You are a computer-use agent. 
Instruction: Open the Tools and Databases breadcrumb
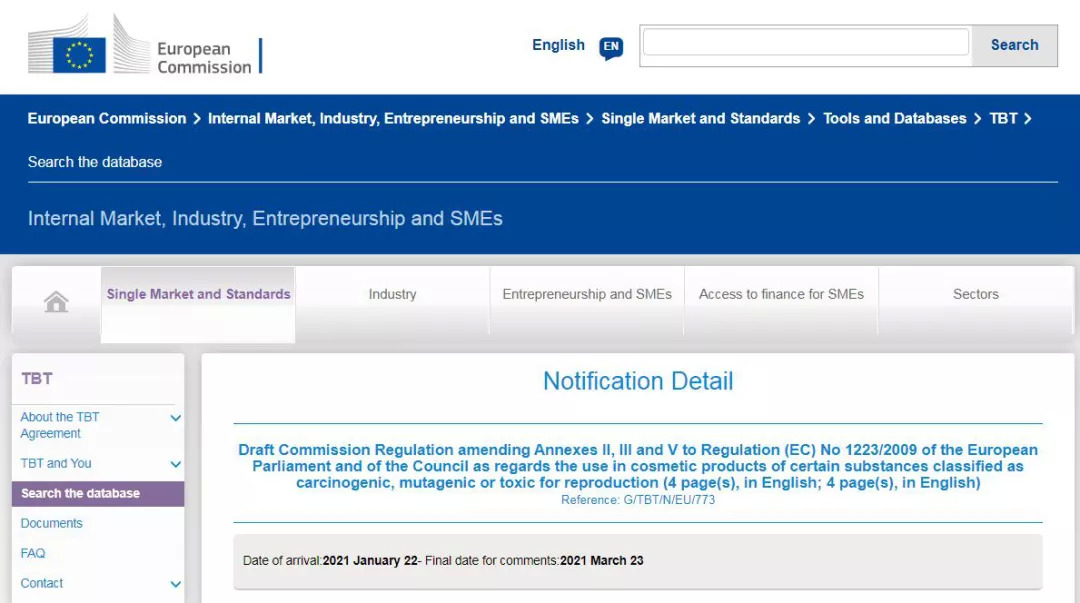894,119
